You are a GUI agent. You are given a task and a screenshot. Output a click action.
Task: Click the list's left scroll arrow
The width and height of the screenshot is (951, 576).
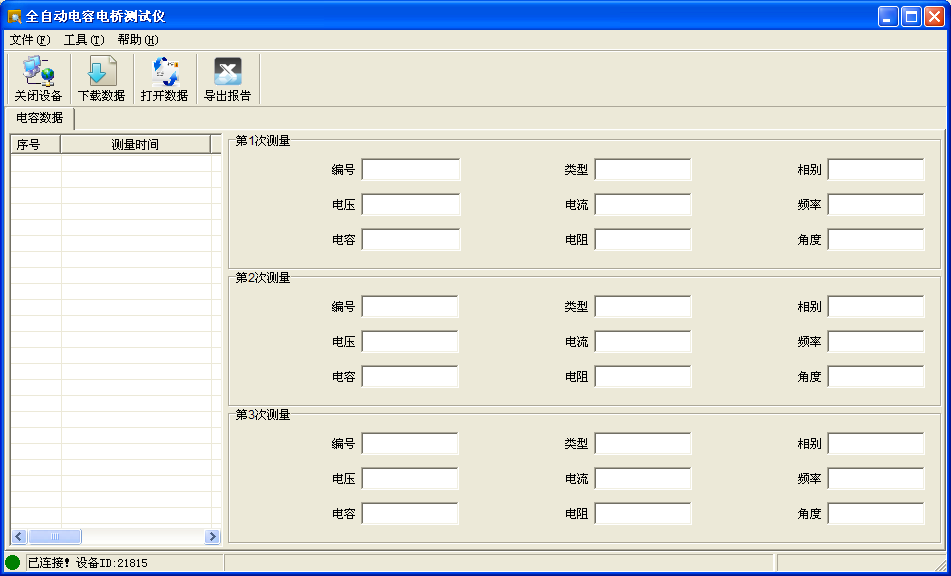tap(19, 536)
